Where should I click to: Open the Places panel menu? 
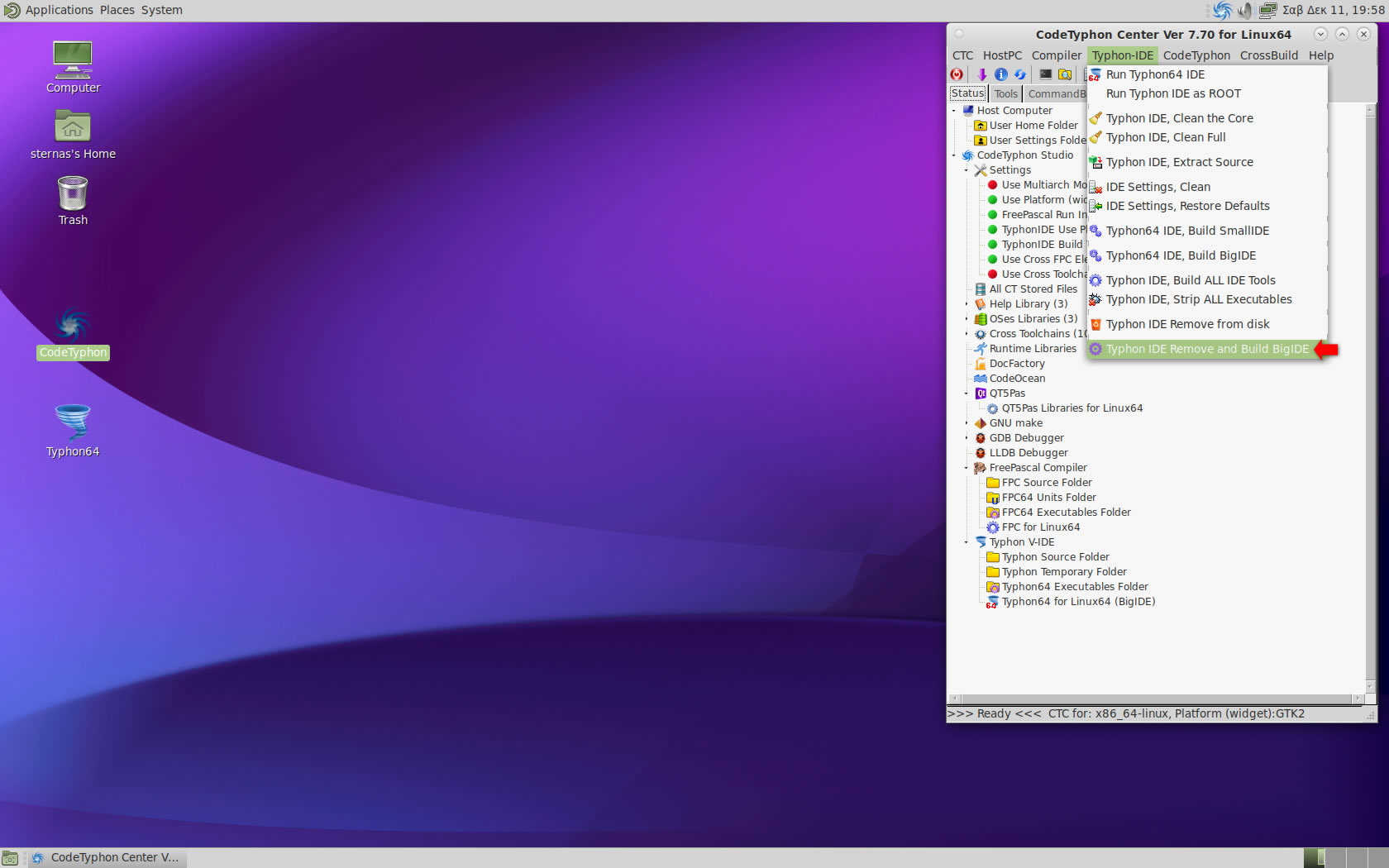117,10
